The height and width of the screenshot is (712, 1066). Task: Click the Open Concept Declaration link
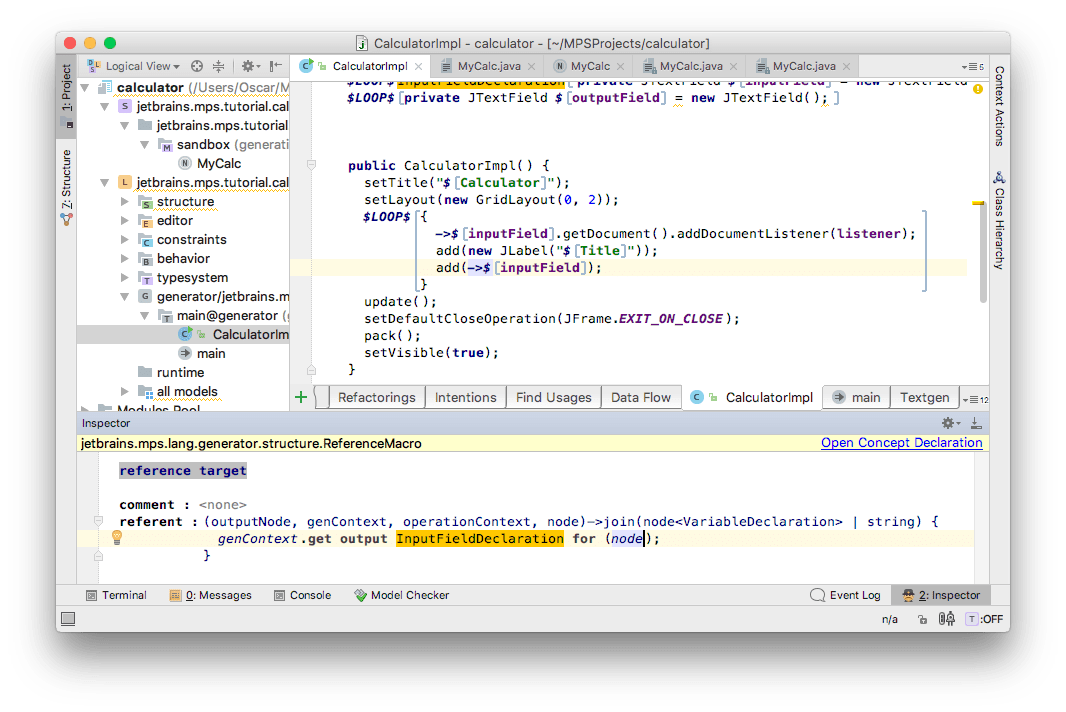tap(901, 443)
